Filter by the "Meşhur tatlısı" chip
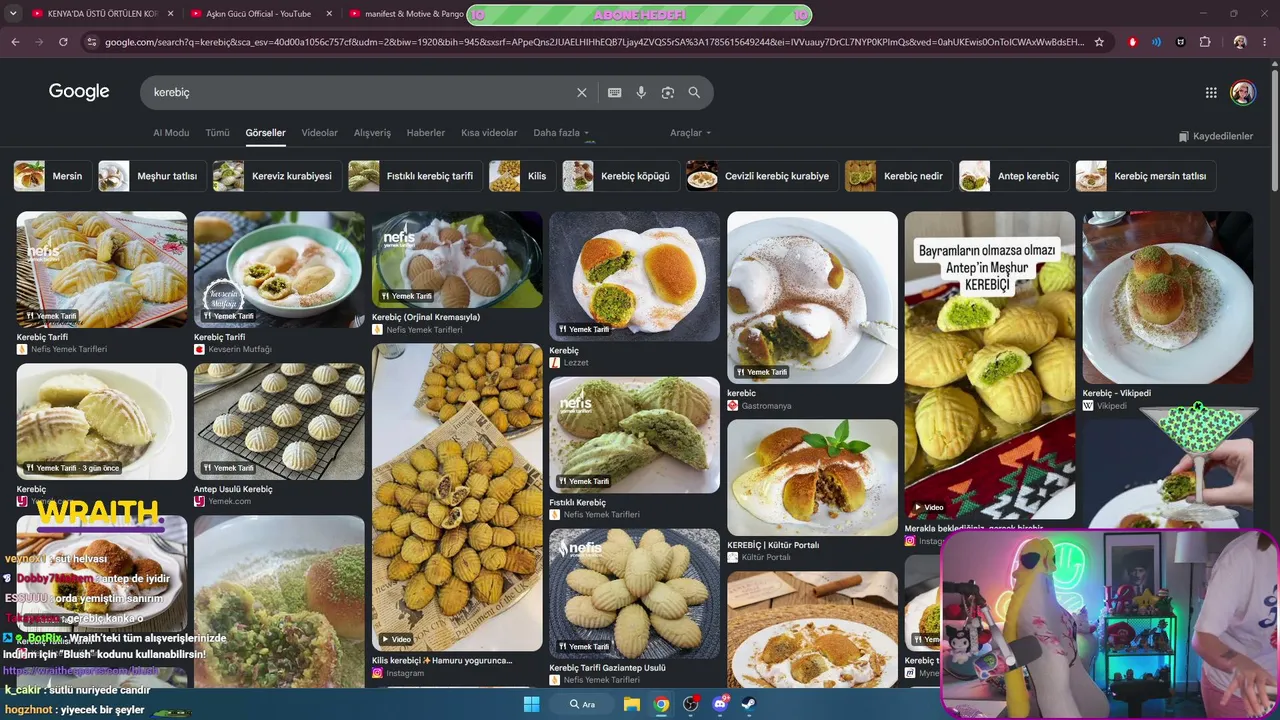1280x720 pixels. click(153, 176)
